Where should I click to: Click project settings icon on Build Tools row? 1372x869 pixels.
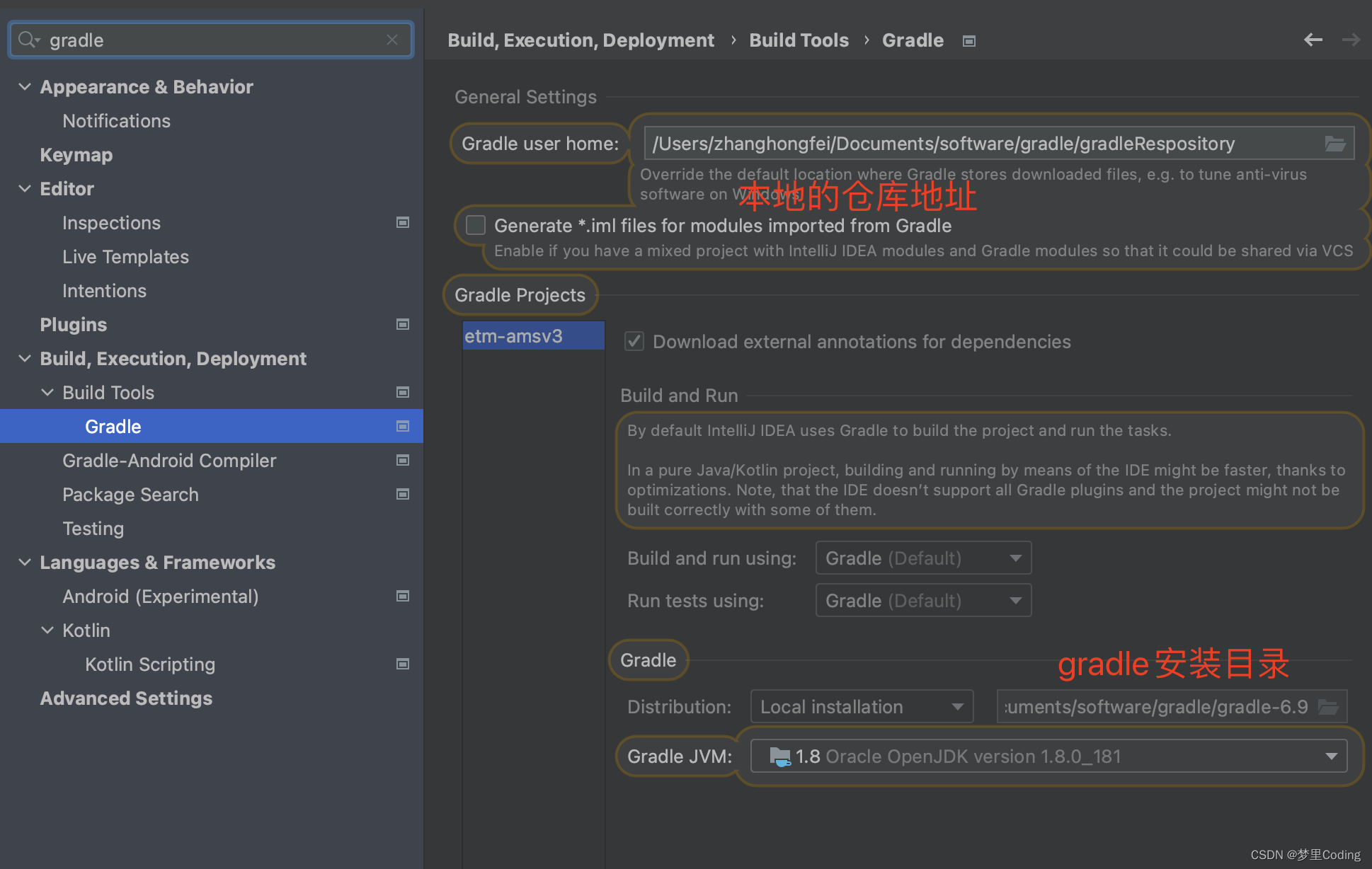point(403,392)
